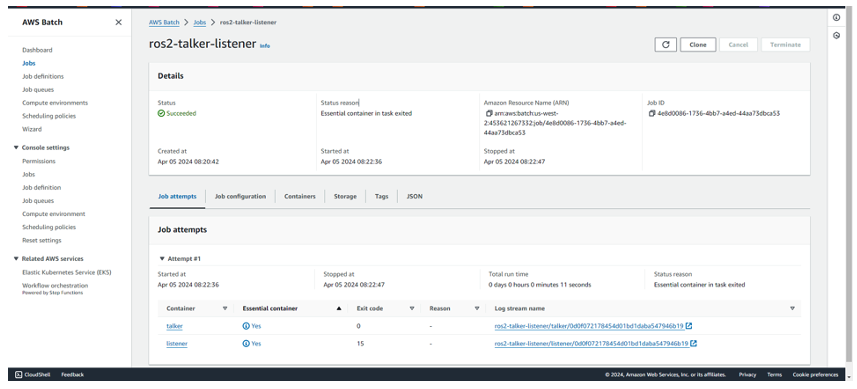This screenshot has width=857, height=389.
Task: Open Scheduling policies in top sidebar list
Action: pyautogui.click(x=49, y=116)
